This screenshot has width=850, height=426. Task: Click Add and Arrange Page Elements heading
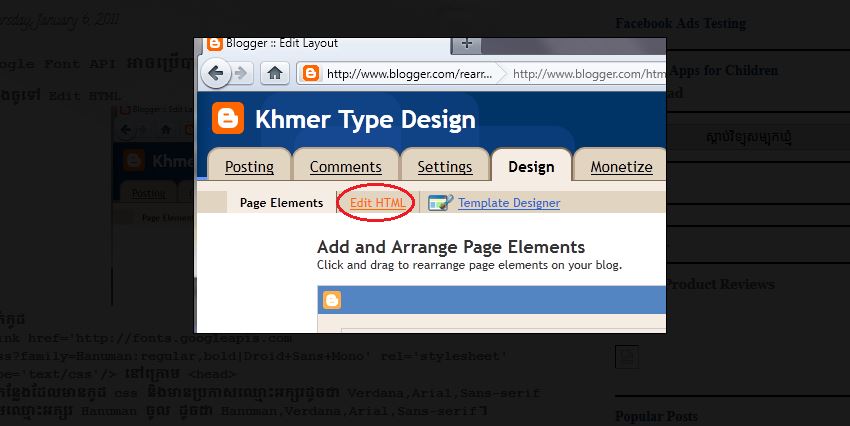click(451, 247)
